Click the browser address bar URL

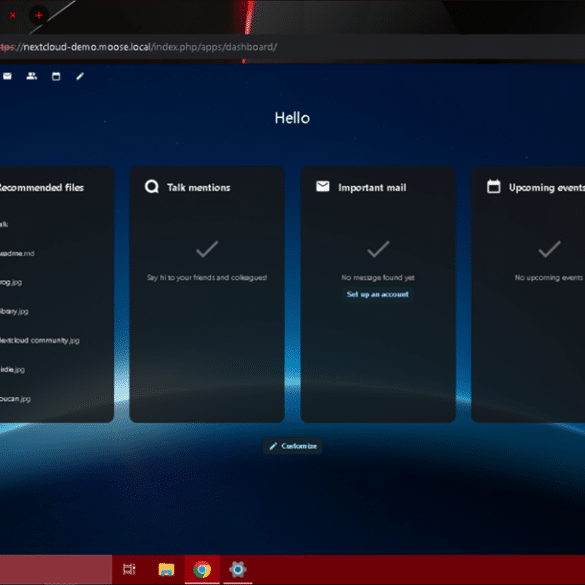click(139, 47)
